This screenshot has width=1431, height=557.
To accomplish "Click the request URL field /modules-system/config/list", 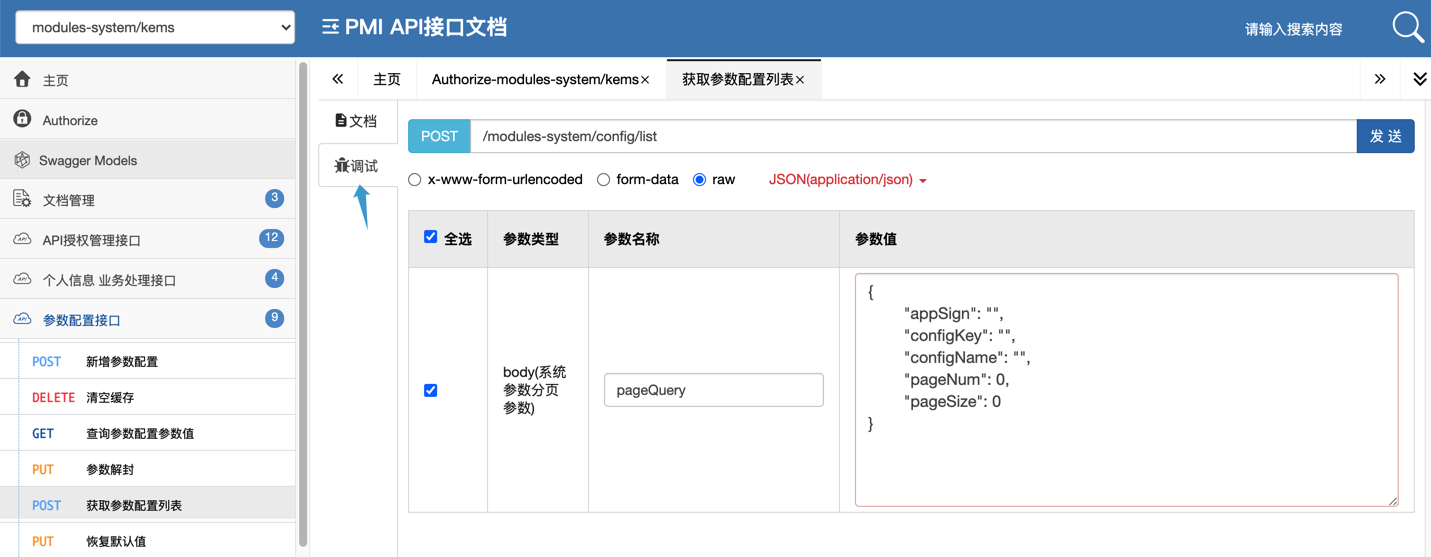I will (913, 136).
